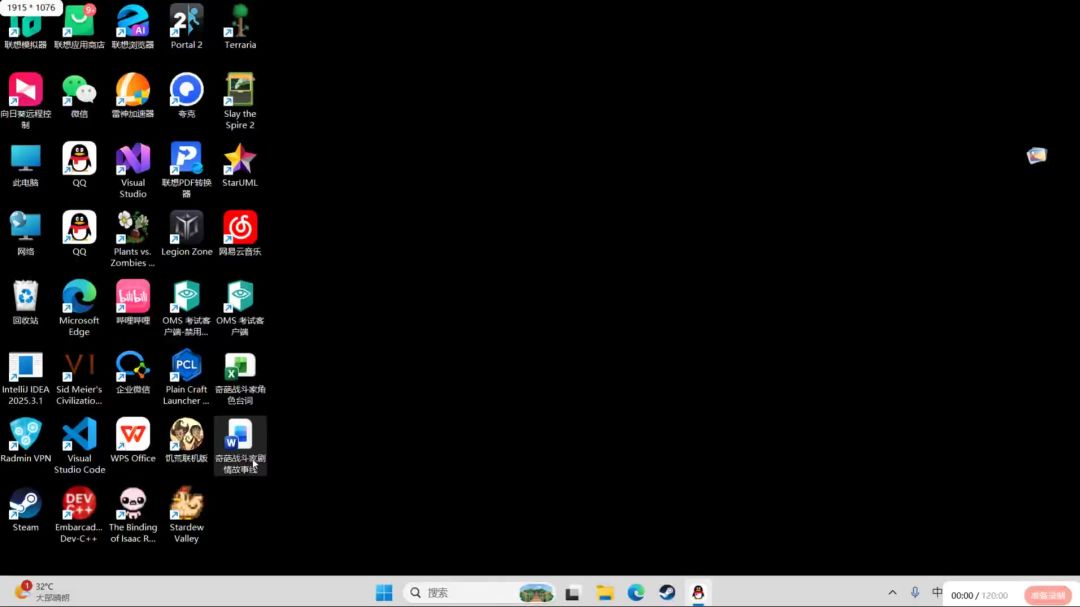
Task: Select the Legion Zone icon
Action: pyautogui.click(x=186, y=234)
